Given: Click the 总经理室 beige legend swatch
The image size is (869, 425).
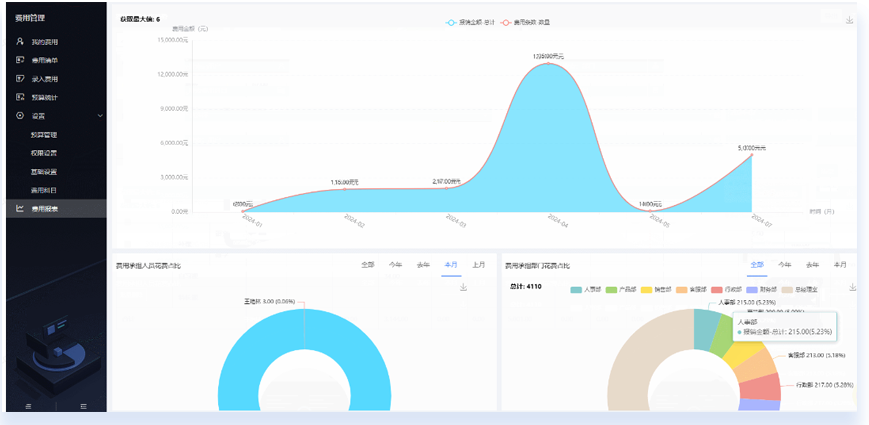Looking at the screenshot, I should pyautogui.click(x=788, y=289).
